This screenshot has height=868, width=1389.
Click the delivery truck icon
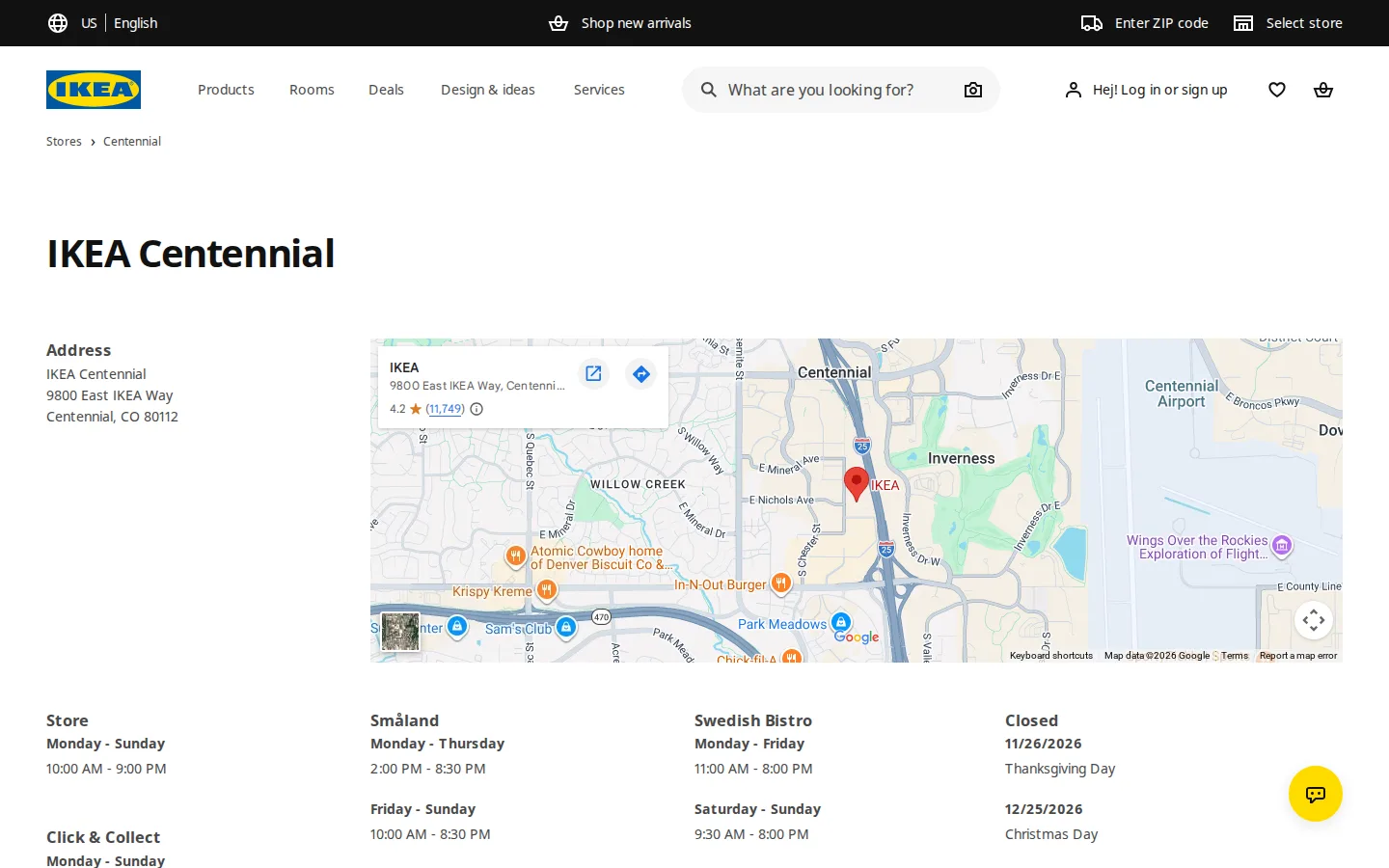1092,23
